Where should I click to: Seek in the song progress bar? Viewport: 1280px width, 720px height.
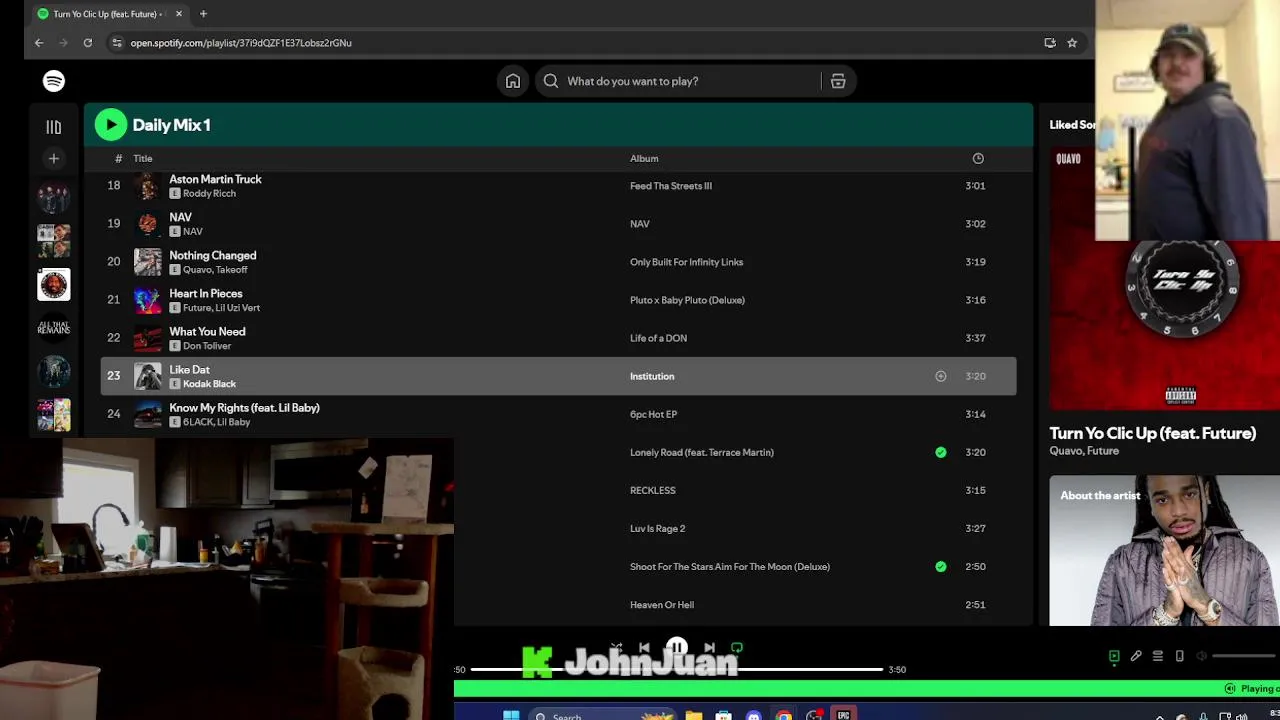676,669
